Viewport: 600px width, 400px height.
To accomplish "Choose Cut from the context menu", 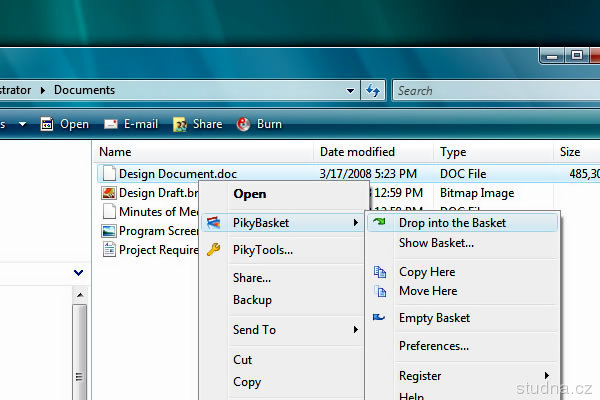I will [x=243, y=360].
